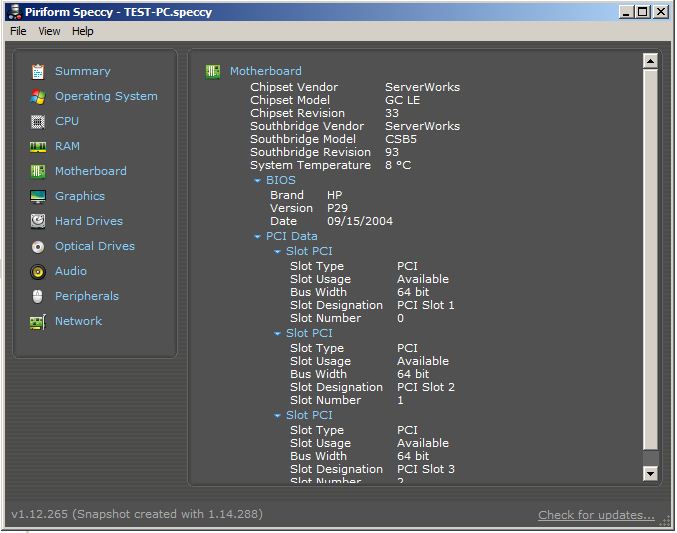Show the RAM section
This screenshot has width=677, height=533.
[67, 146]
